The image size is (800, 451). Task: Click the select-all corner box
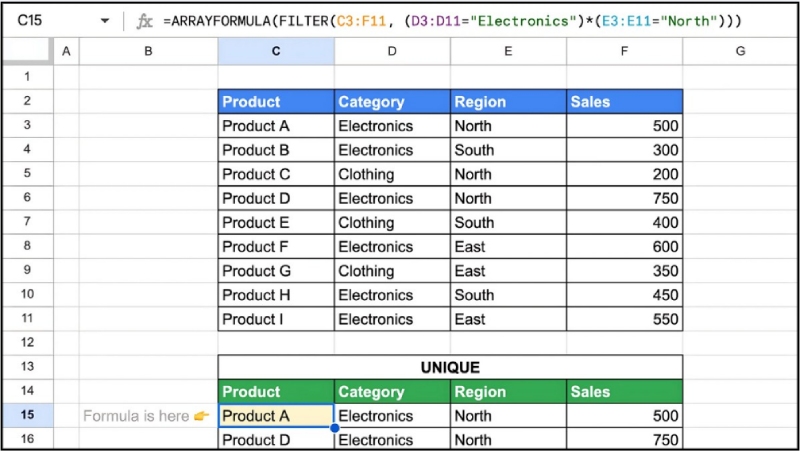pos(27,51)
